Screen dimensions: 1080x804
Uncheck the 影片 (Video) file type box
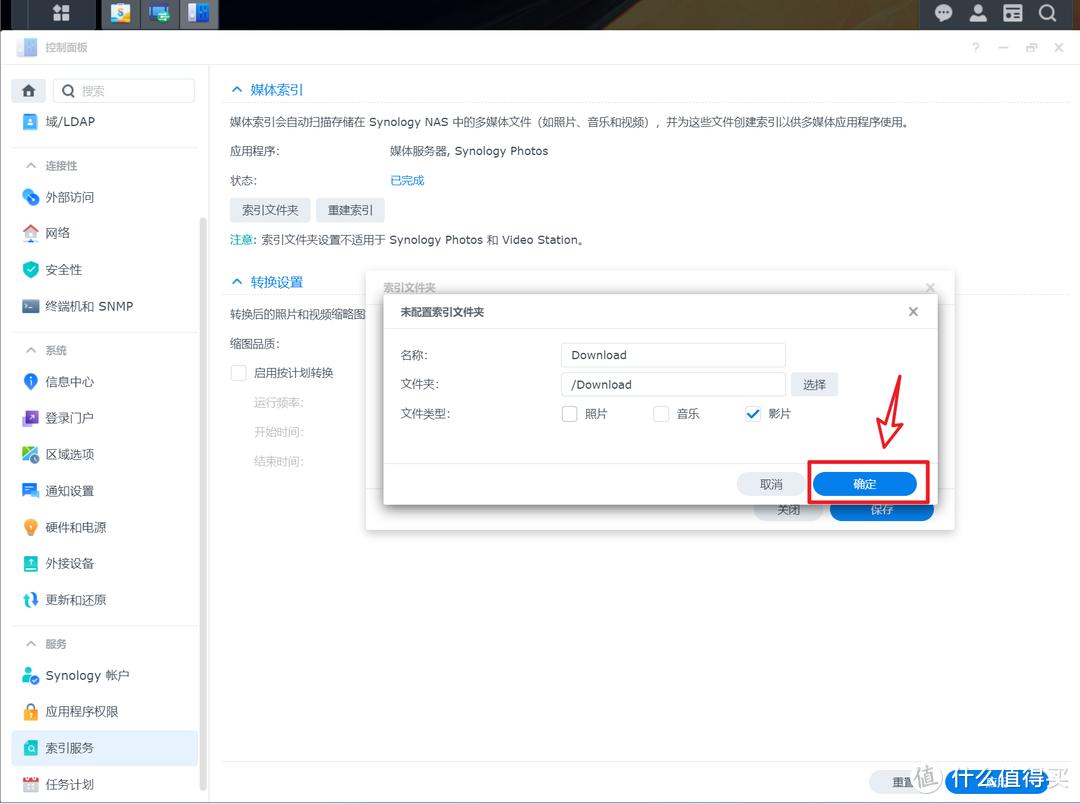point(753,414)
